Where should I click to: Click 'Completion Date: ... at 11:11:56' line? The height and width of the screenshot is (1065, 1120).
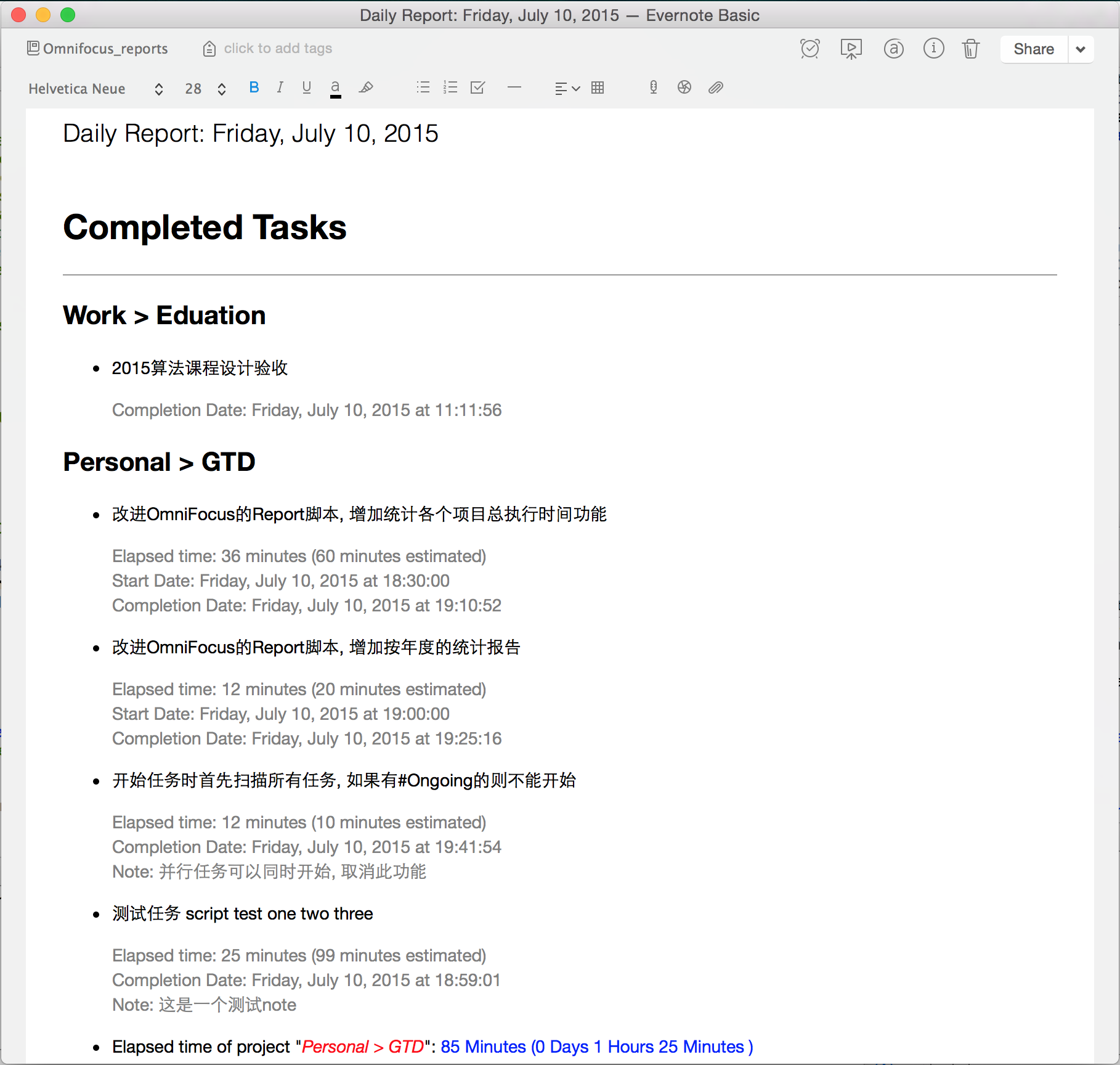click(x=307, y=410)
